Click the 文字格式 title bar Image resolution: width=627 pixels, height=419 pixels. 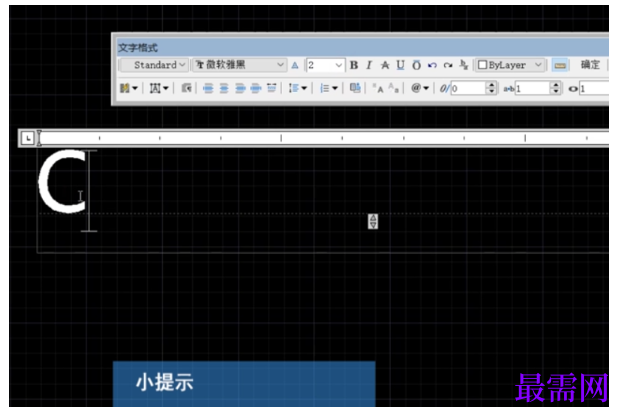pyautogui.click(x=363, y=48)
